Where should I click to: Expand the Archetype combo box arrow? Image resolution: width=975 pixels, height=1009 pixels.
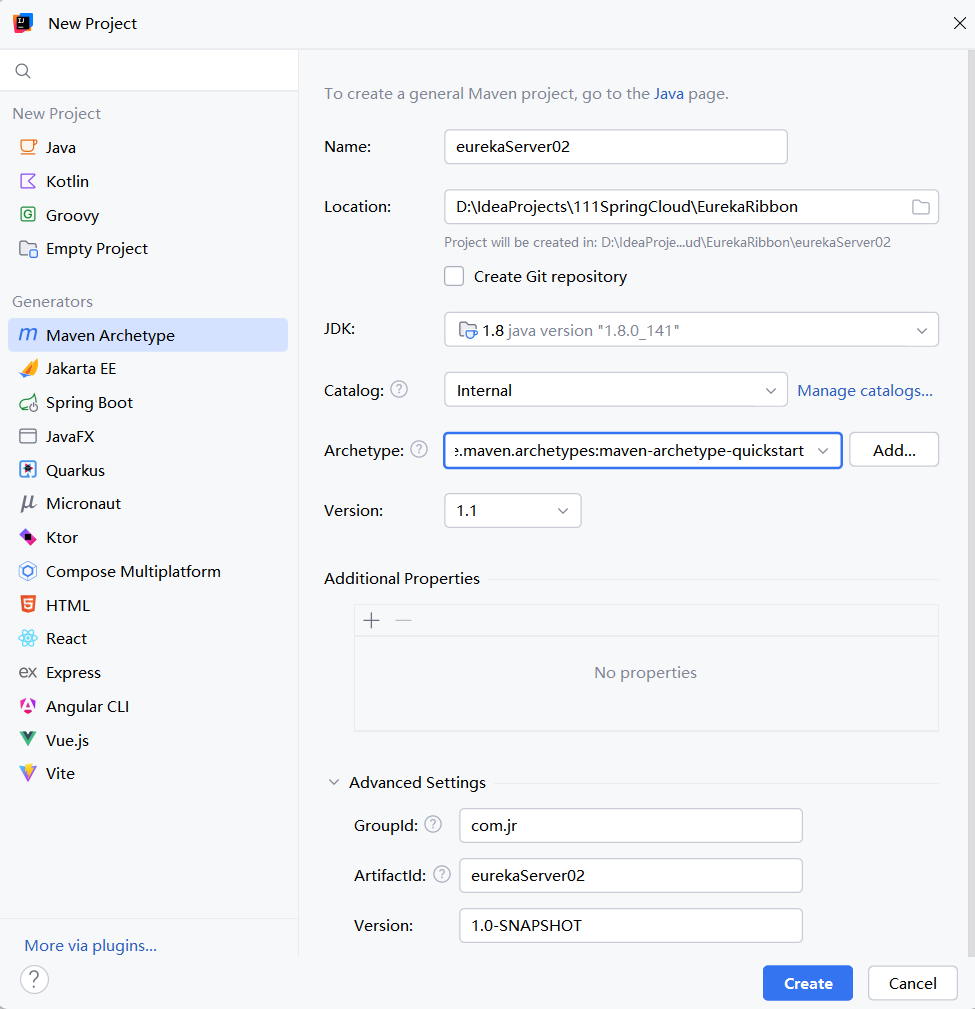823,450
